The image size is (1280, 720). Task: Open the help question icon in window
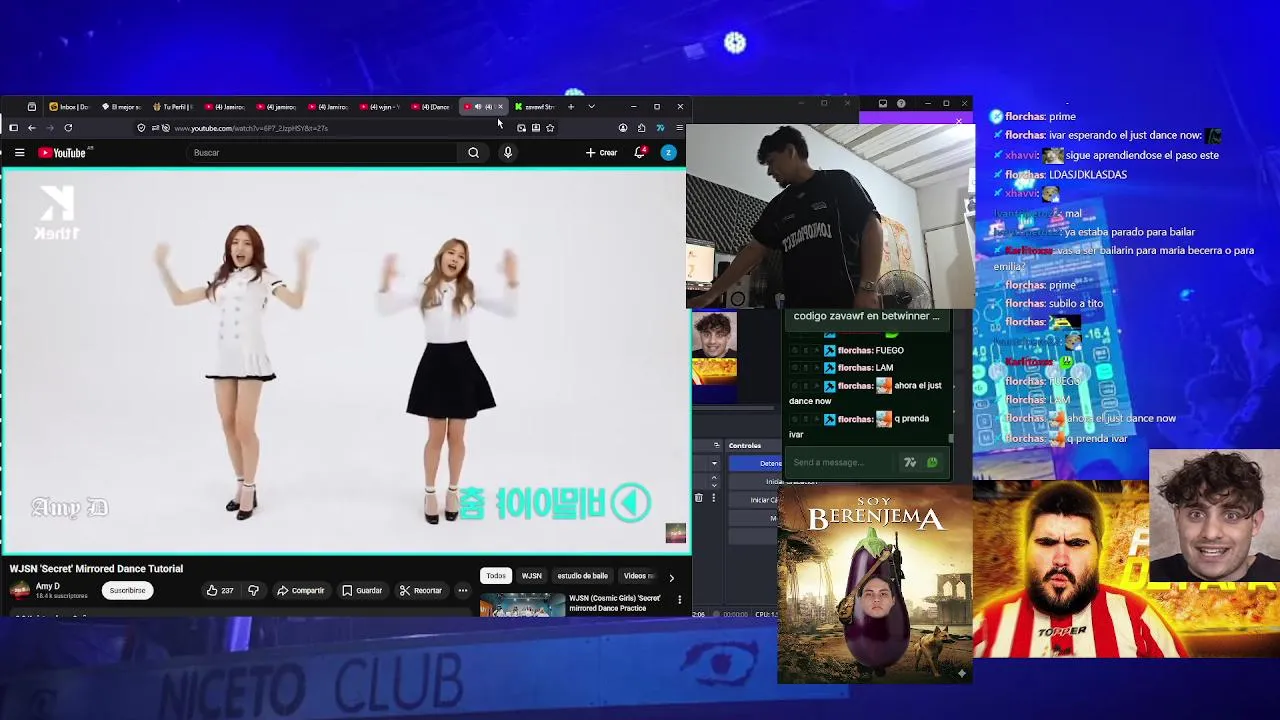coord(901,103)
